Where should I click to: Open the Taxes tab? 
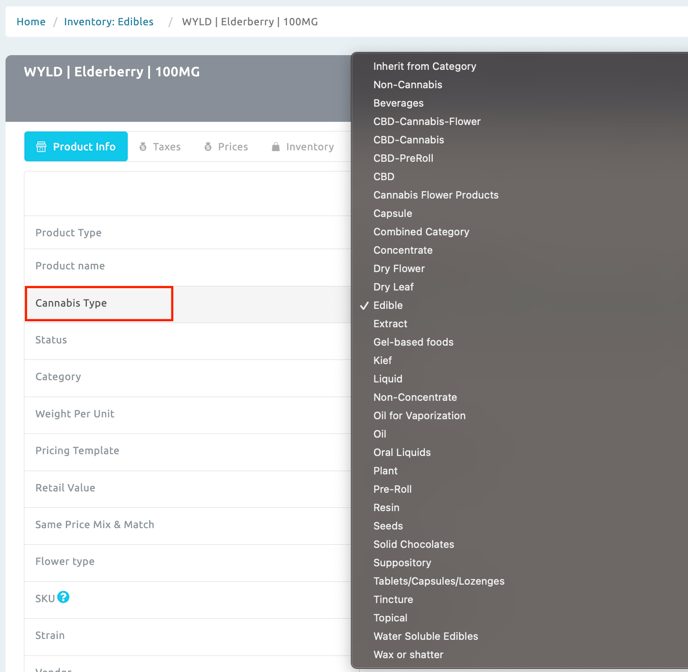click(160, 147)
